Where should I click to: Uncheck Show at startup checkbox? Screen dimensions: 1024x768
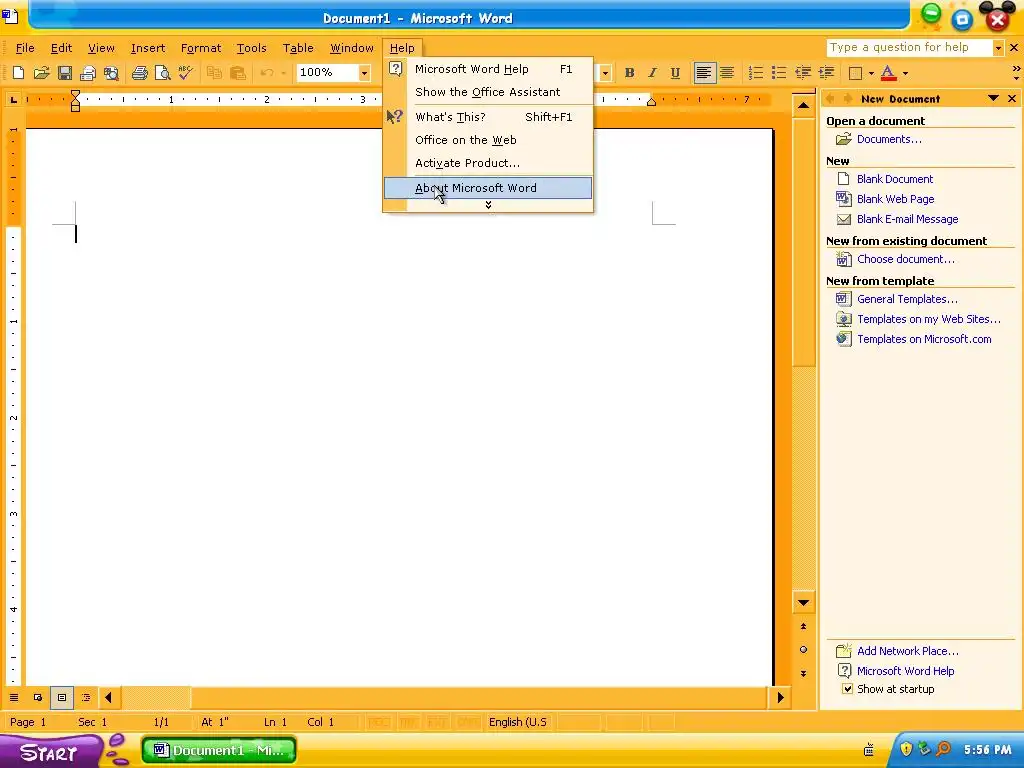point(847,689)
